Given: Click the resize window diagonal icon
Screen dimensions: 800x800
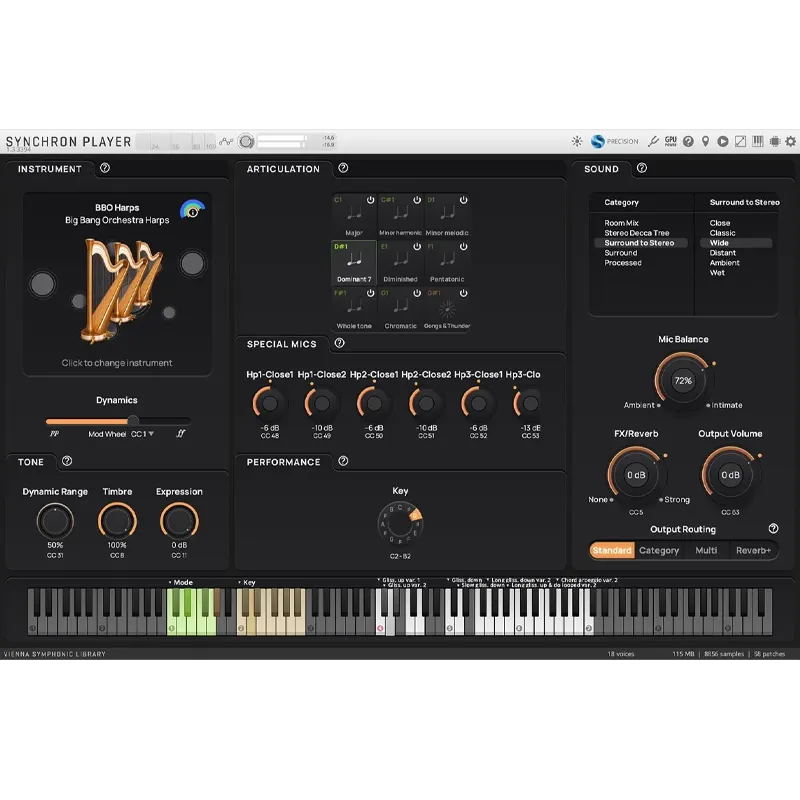Looking at the screenshot, I should (740, 141).
